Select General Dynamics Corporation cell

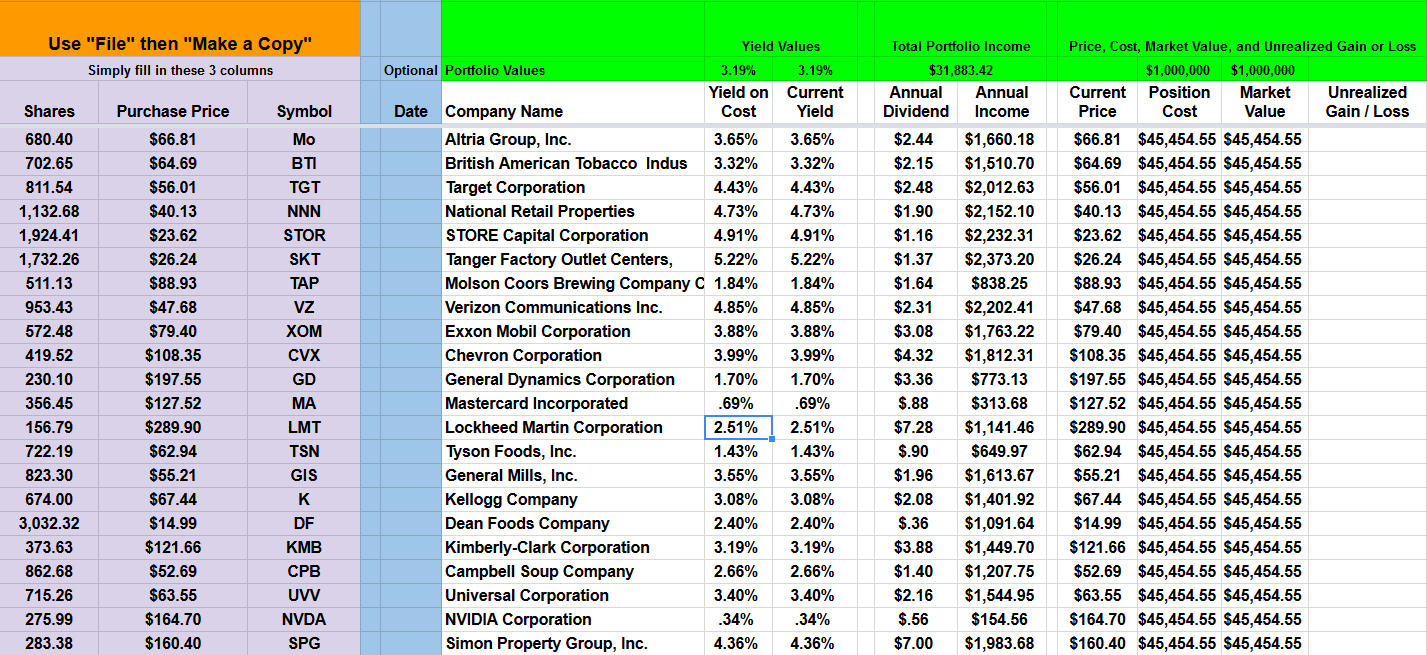(573, 379)
